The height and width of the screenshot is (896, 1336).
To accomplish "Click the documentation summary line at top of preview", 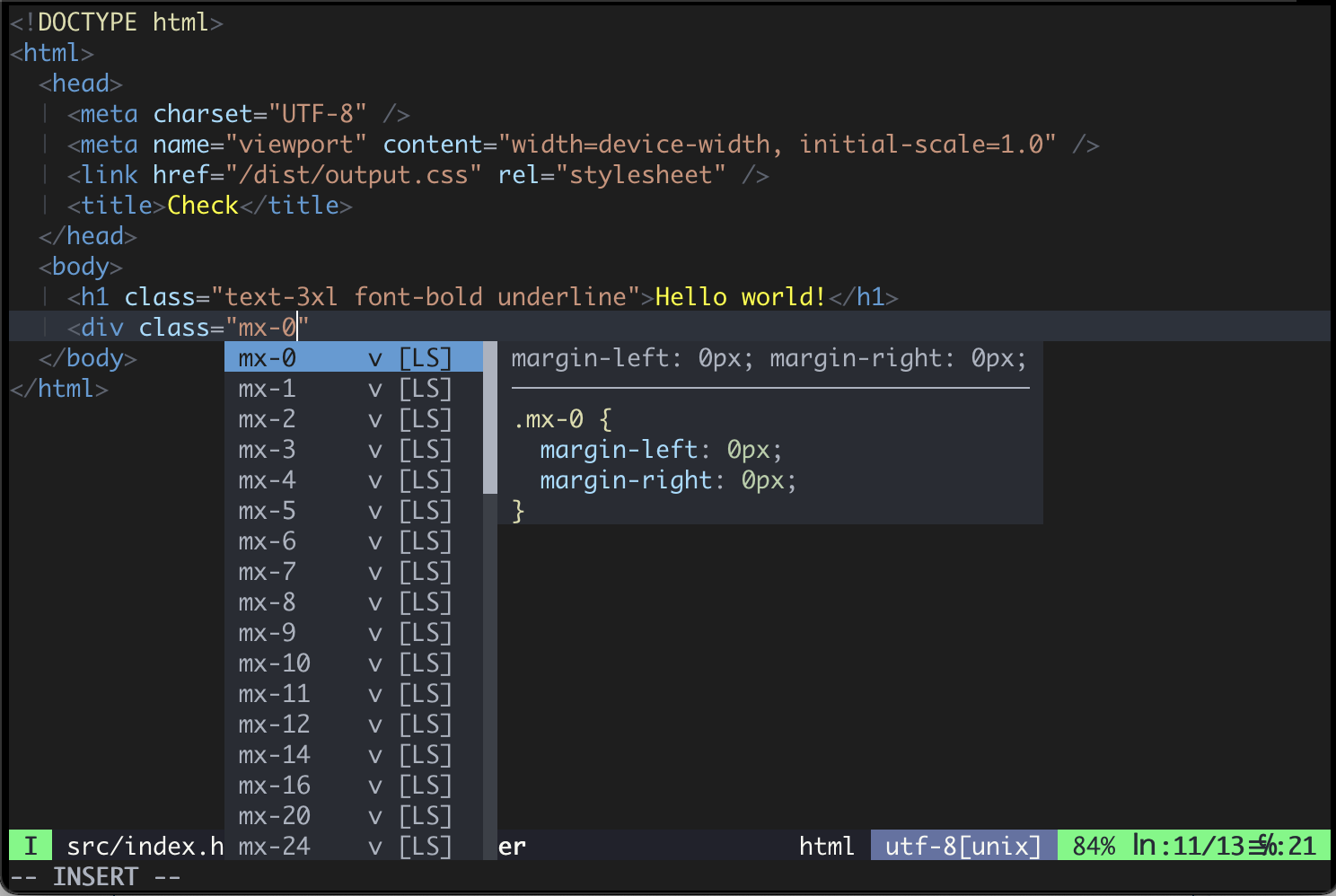I will pos(769,358).
